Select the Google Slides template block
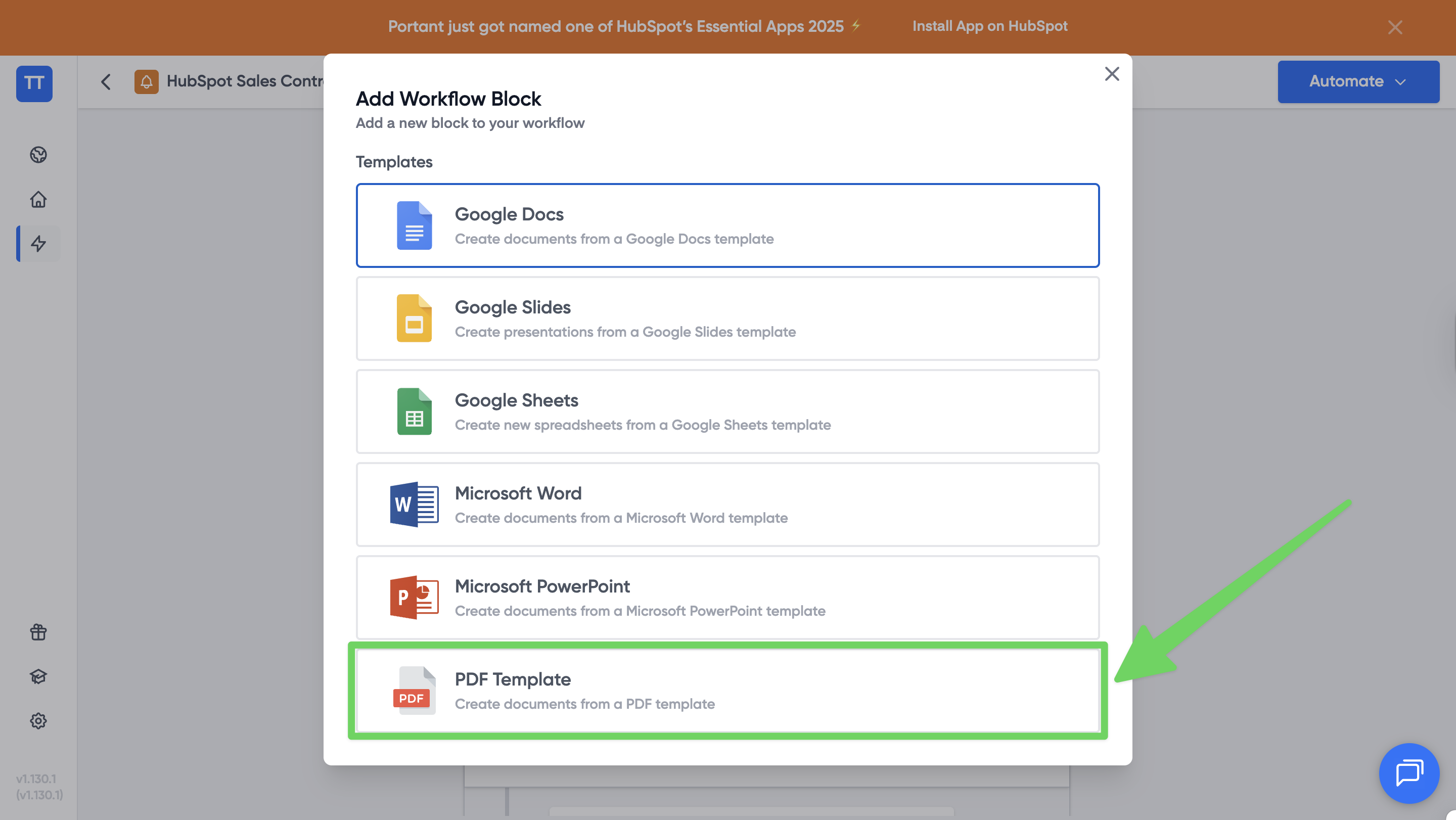Image resolution: width=1456 pixels, height=820 pixels. tap(727, 318)
